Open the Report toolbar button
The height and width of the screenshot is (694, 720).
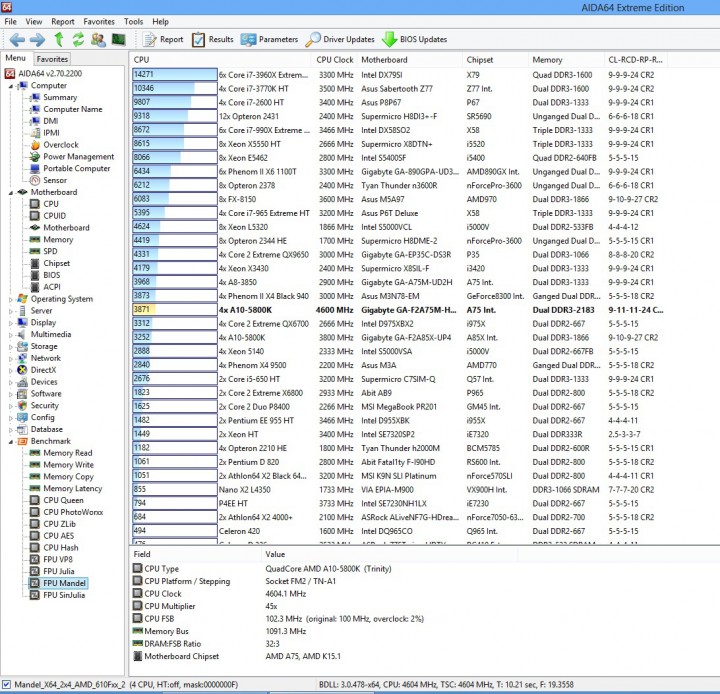click(163, 39)
